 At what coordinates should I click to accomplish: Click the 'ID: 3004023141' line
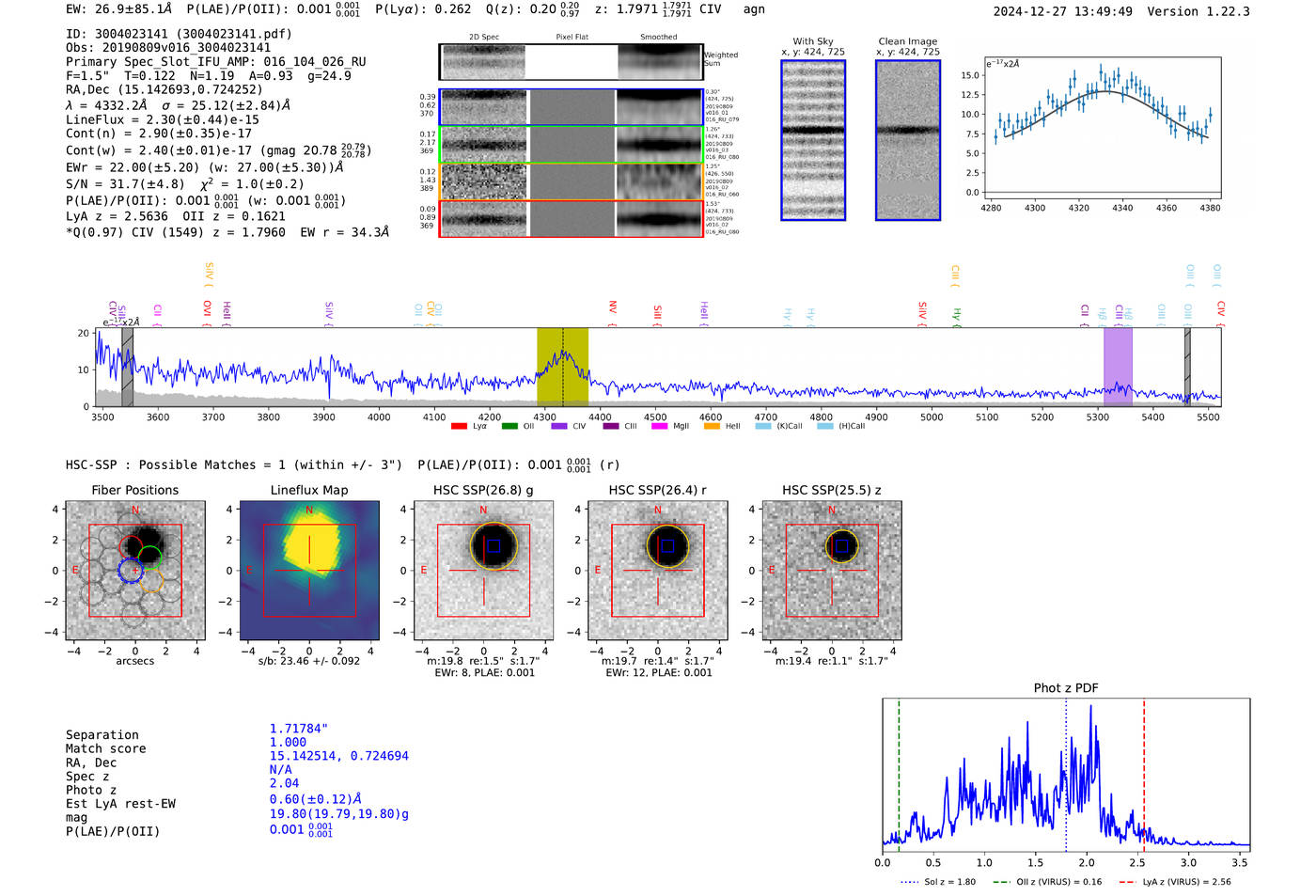click(179, 34)
